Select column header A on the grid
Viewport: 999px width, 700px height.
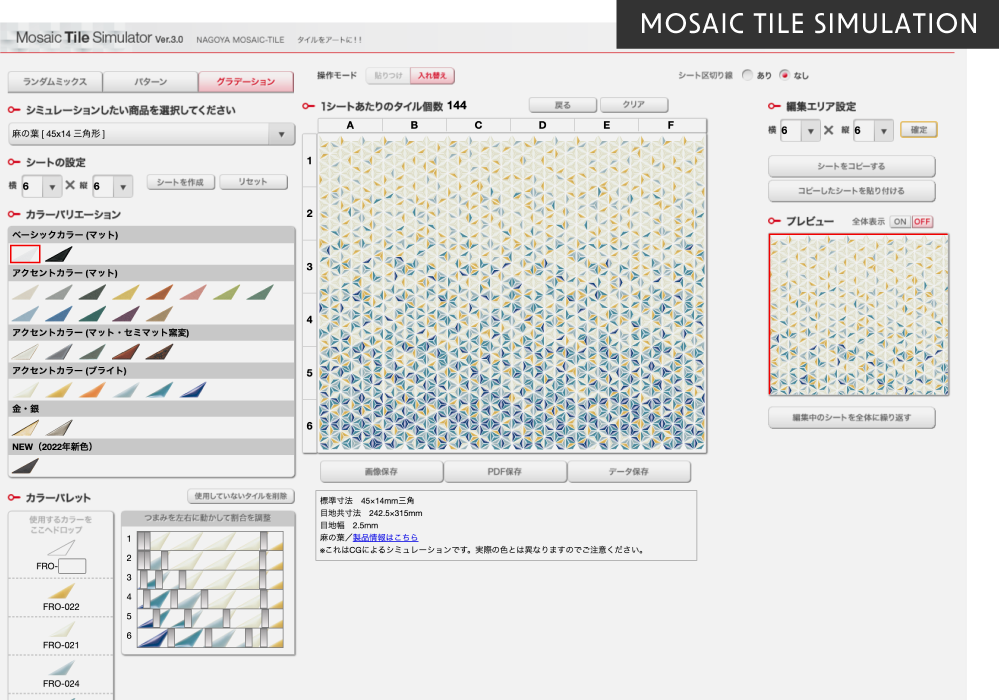[x=350, y=125]
